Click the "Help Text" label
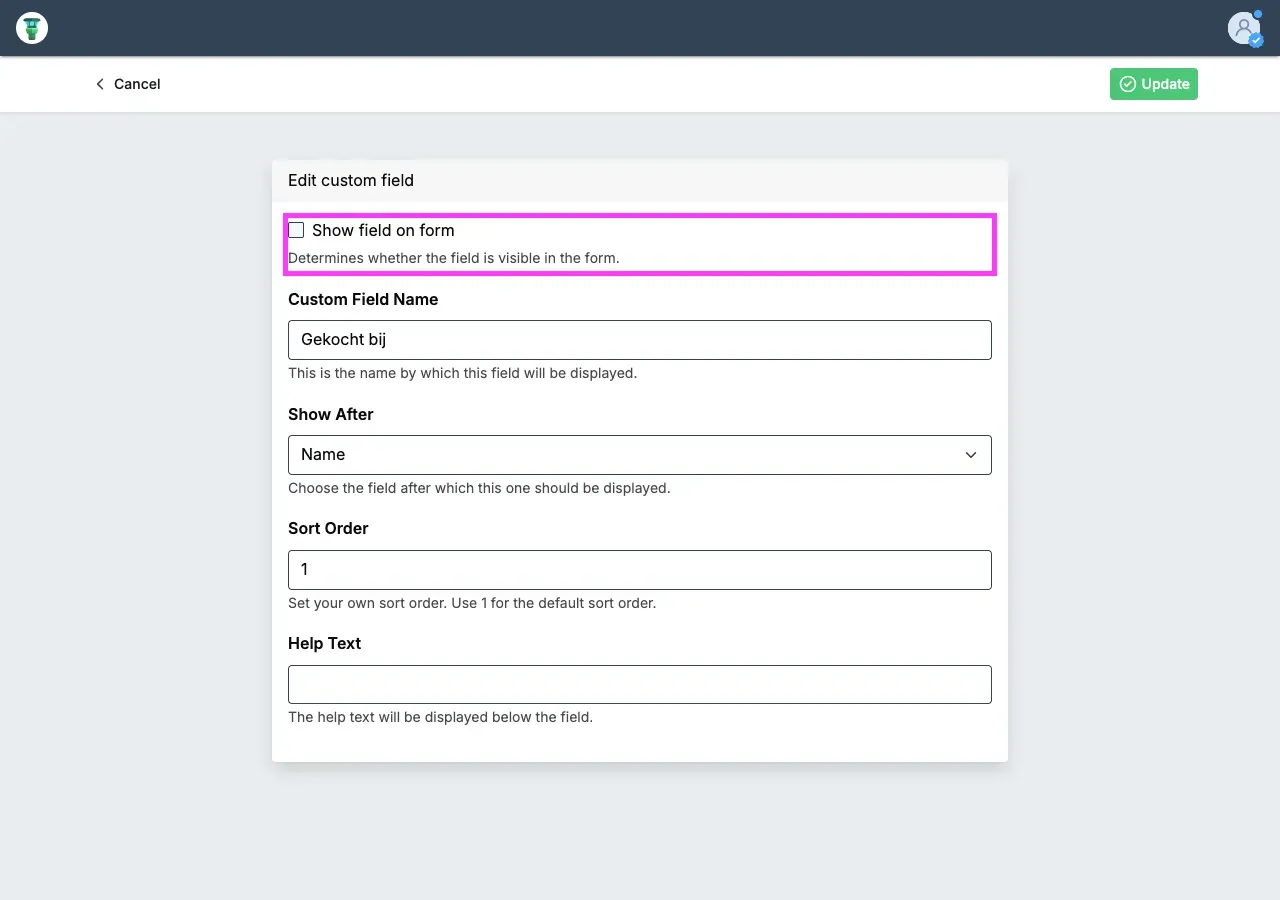The image size is (1280, 900). 324,643
